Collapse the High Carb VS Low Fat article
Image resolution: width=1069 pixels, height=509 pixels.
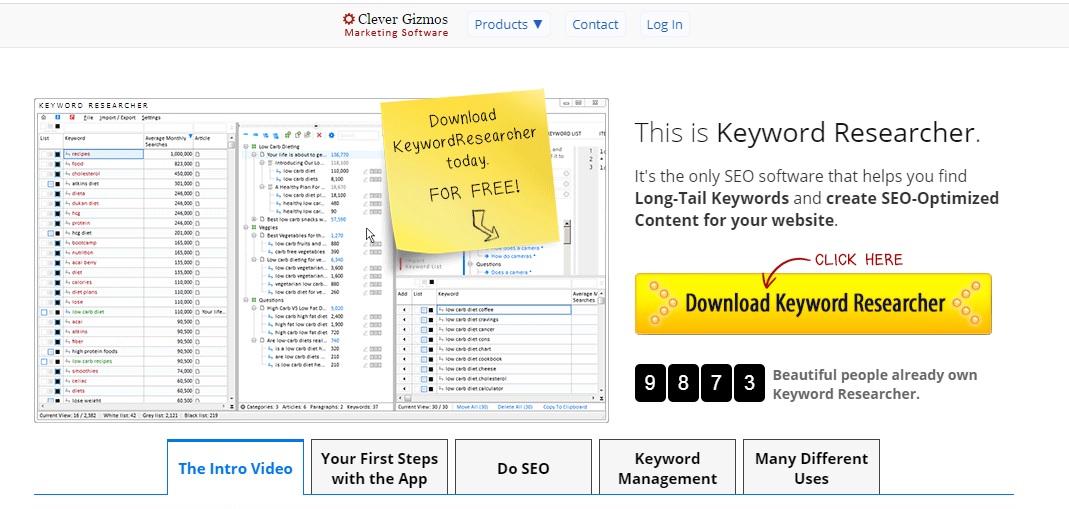point(254,308)
